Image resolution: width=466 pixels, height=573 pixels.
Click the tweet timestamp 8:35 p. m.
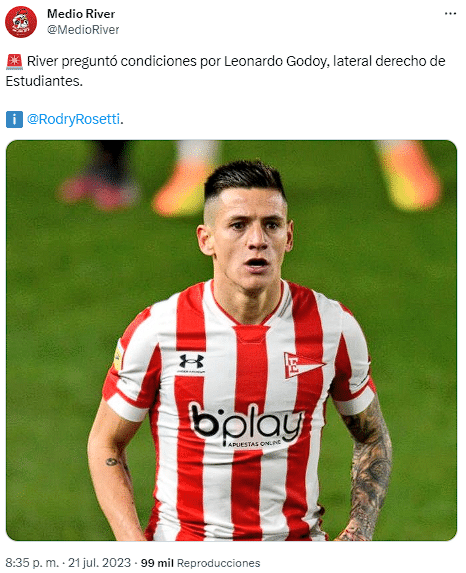pos(32,562)
